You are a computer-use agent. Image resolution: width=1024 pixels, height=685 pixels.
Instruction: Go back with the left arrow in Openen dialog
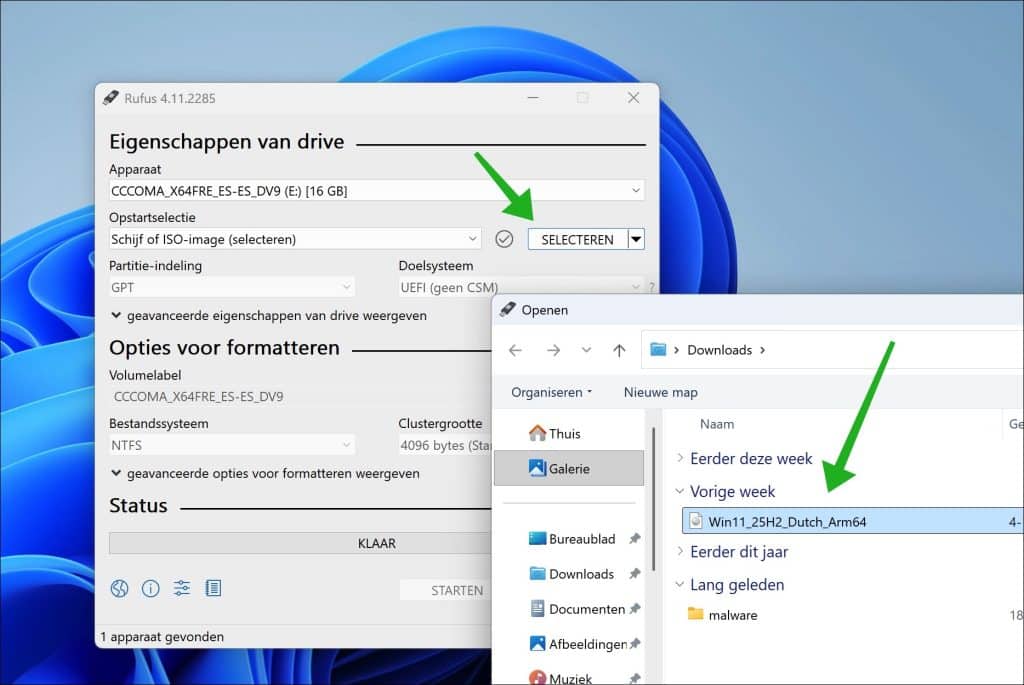pyautogui.click(x=515, y=350)
